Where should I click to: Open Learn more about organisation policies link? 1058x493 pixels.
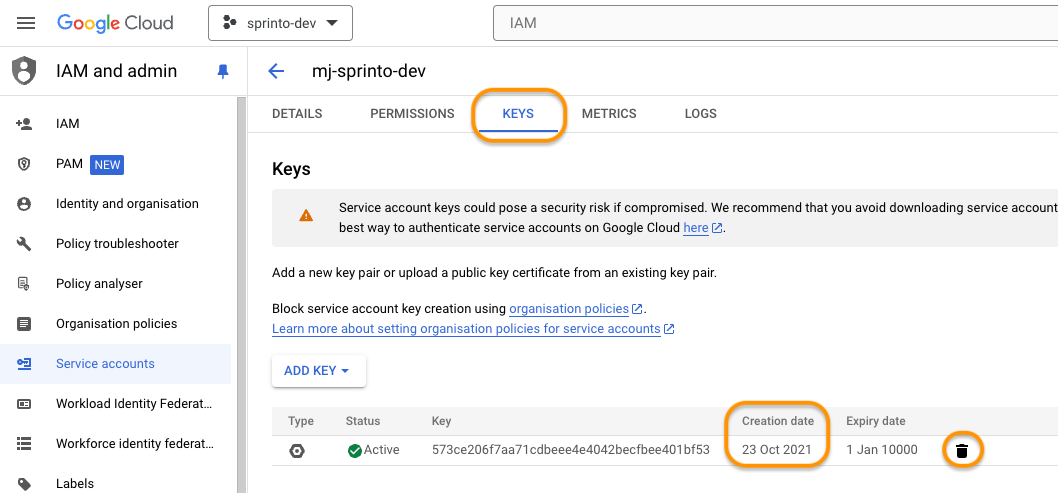point(466,329)
